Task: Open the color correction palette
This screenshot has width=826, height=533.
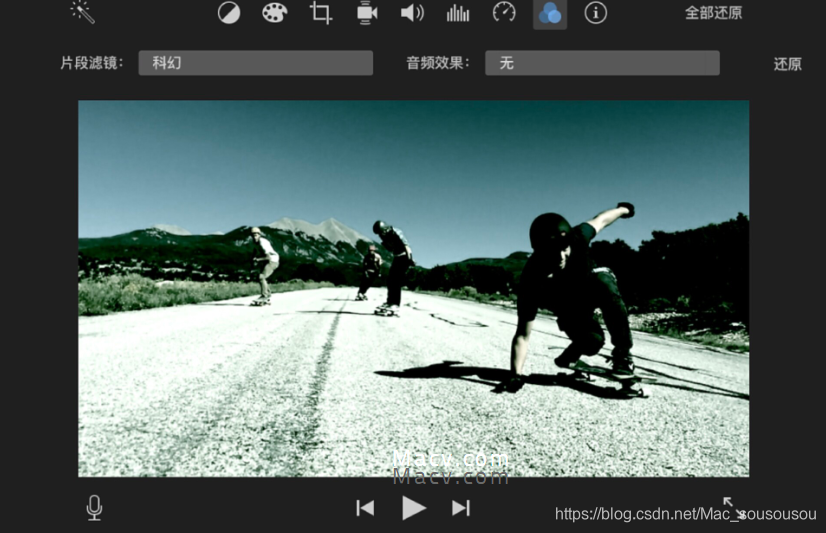Action: click(x=274, y=13)
